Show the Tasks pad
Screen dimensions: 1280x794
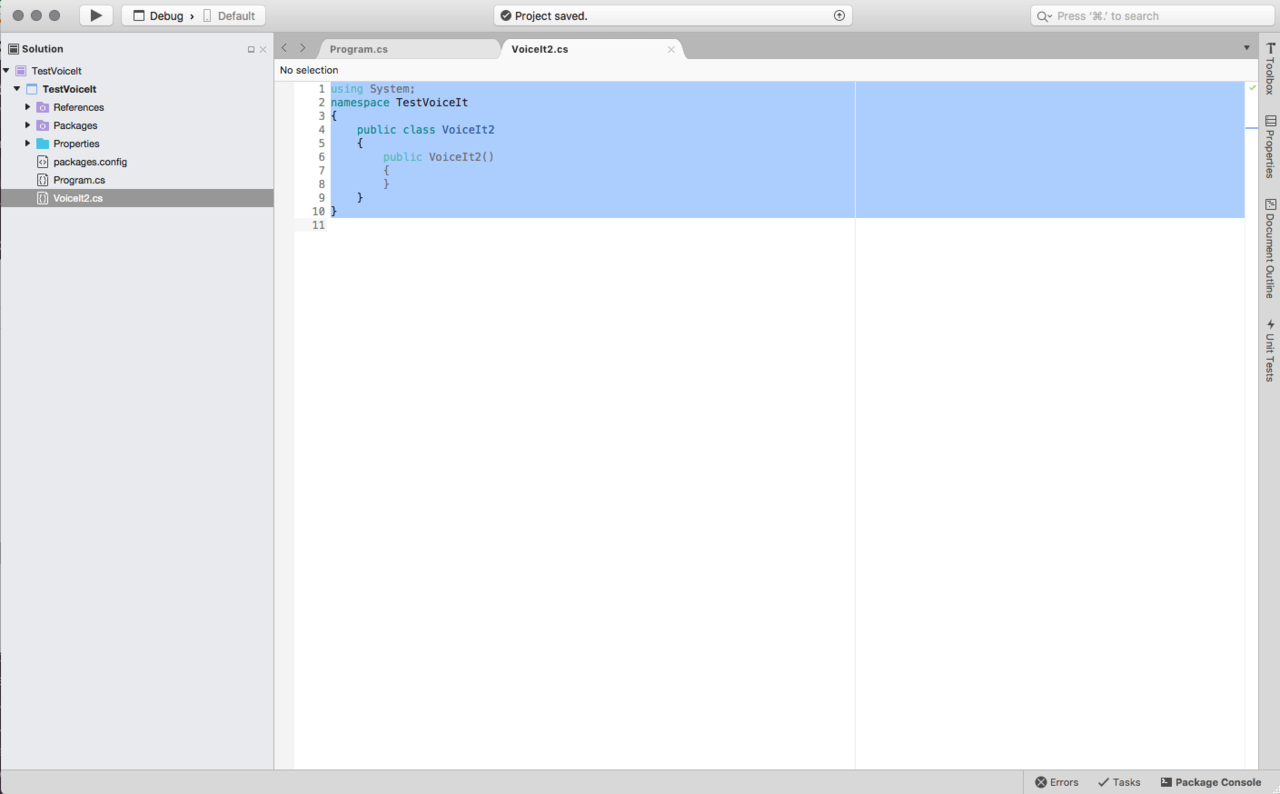[1119, 782]
